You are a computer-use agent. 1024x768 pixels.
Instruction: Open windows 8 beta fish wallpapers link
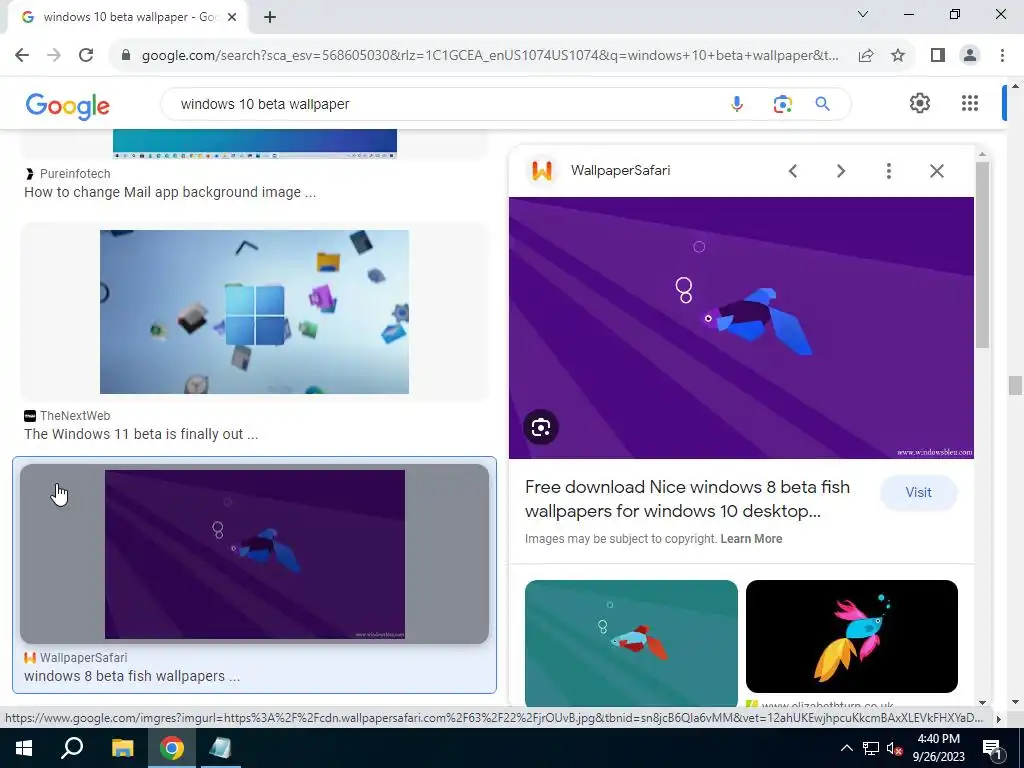(132, 677)
